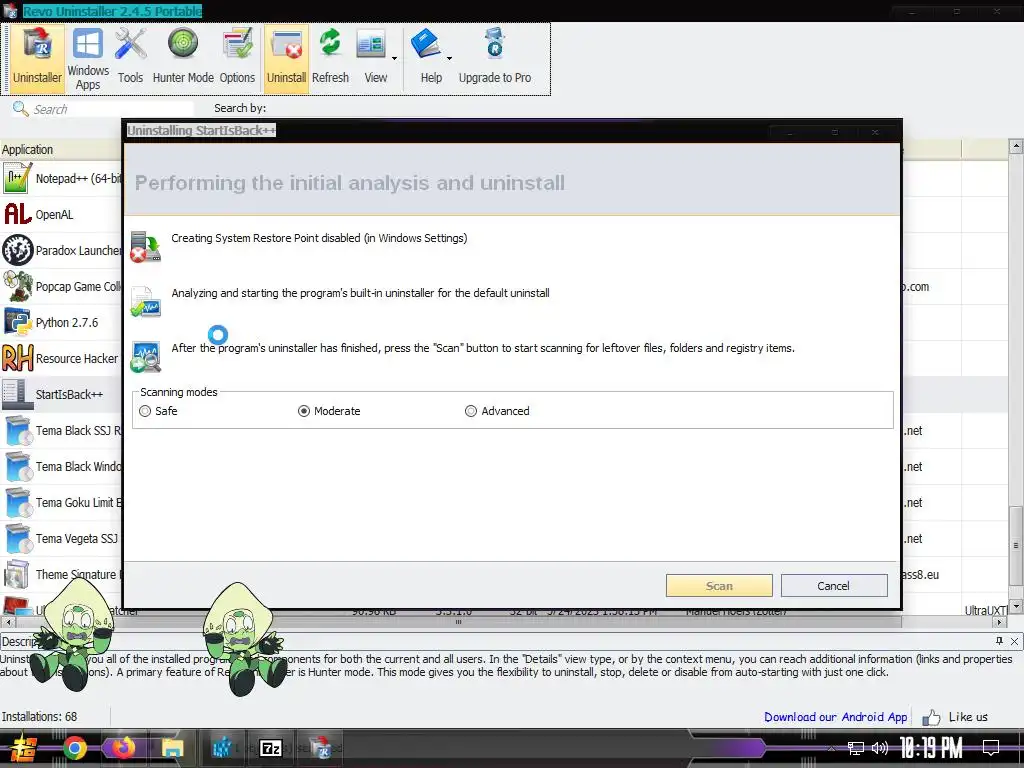Select Notepad++ in the application list
This screenshot has width=1024, height=768.
click(x=61, y=178)
